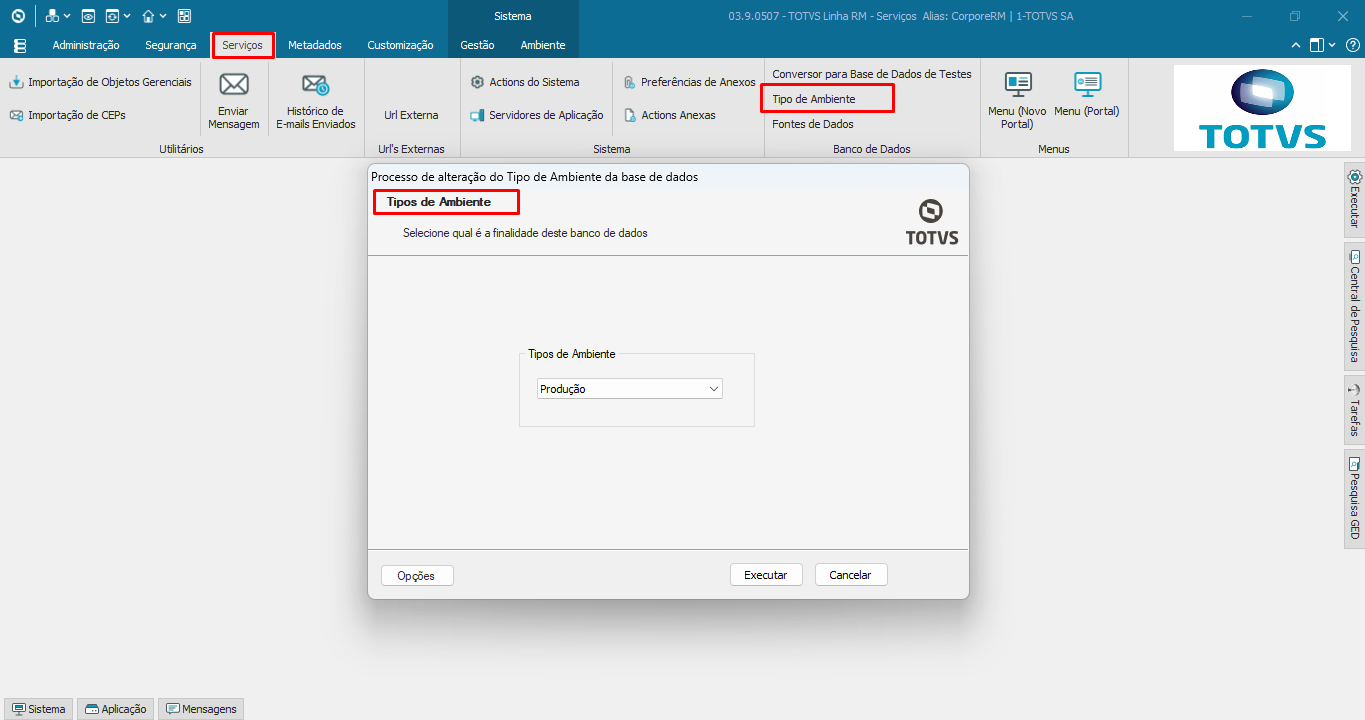Click the Menu (Novo Portal) icon
The image size is (1365, 720).
(x=1017, y=84)
